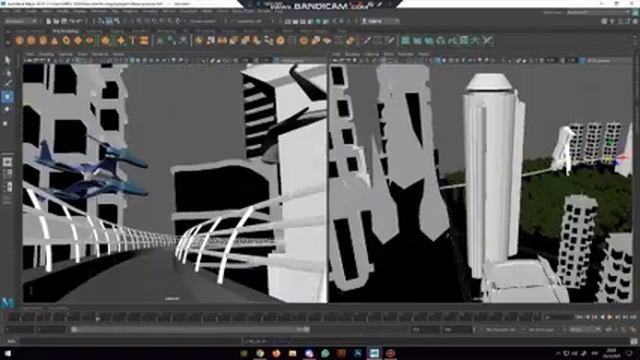Viewport: 640px width, 360px height.
Task: Click the time slider current frame marker
Action: pyautogui.click(x=97, y=317)
